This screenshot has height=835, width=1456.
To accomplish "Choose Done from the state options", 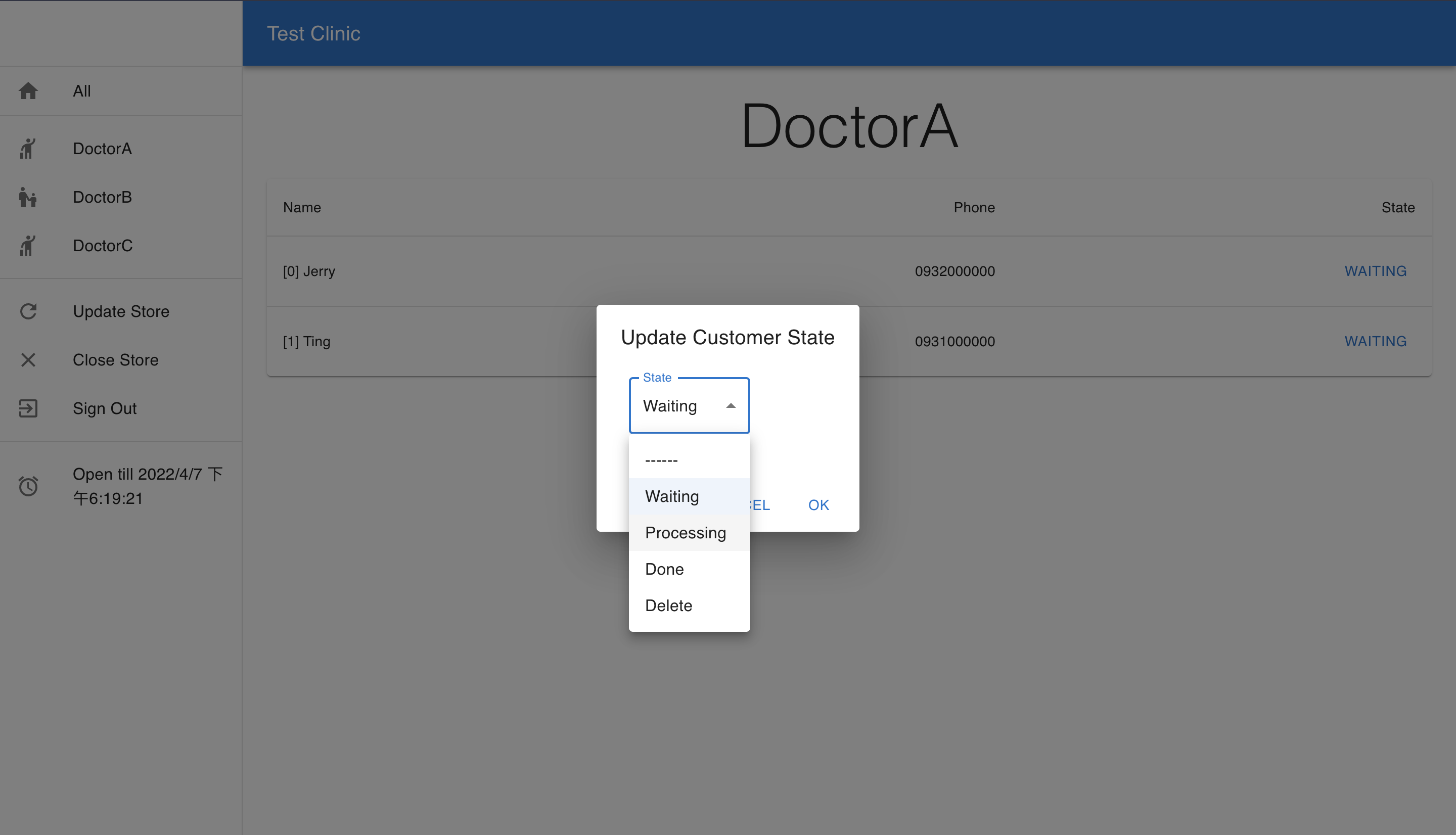I will (664, 569).
